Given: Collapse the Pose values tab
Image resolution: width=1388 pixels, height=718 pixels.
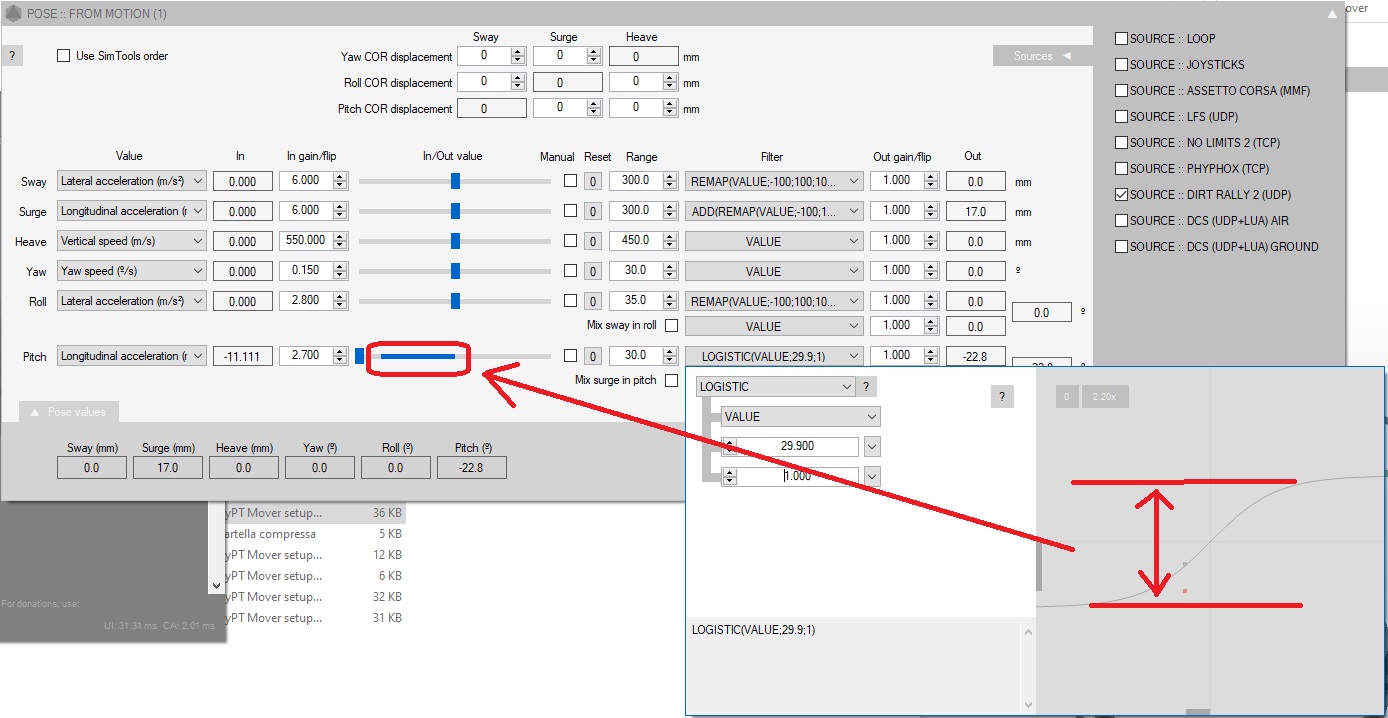Looking at the screenshot, I should coord(68,412).
